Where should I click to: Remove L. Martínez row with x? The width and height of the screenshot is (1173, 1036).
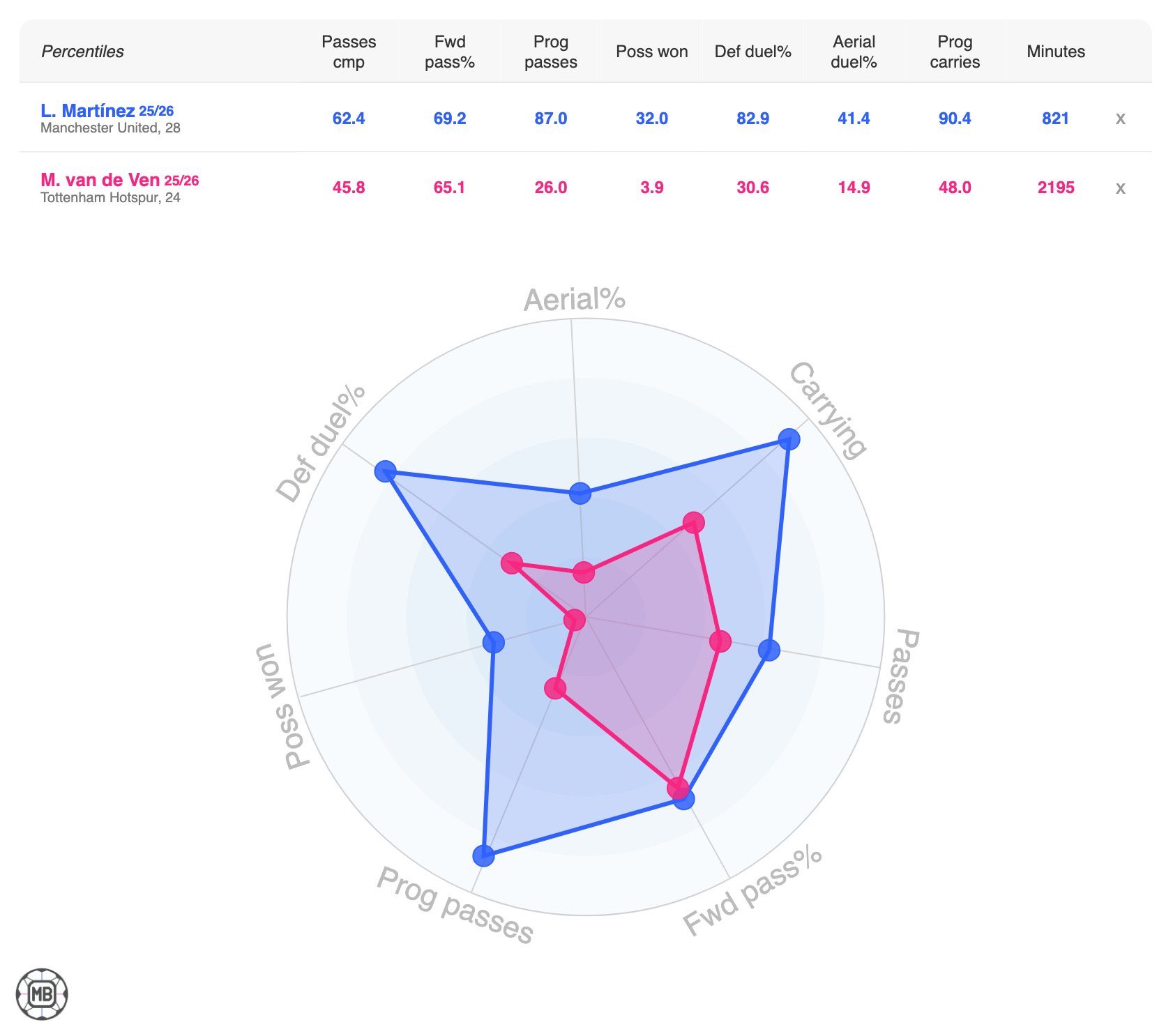(x=1120, y=119)
